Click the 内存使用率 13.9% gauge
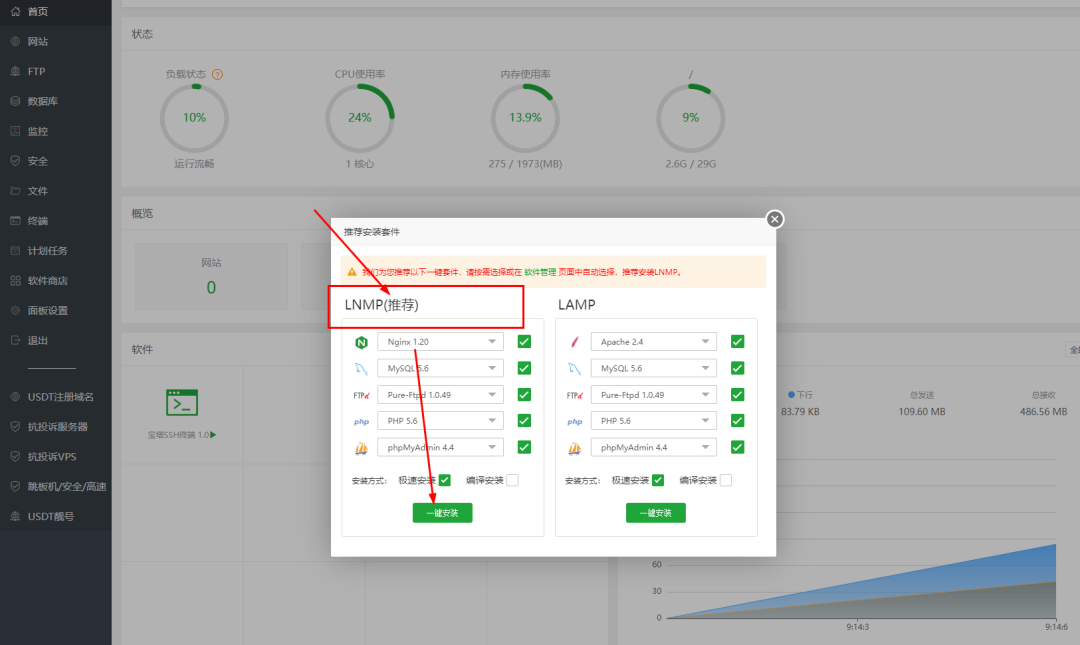This screenshot has height=645, width=1080. [525, 118]
